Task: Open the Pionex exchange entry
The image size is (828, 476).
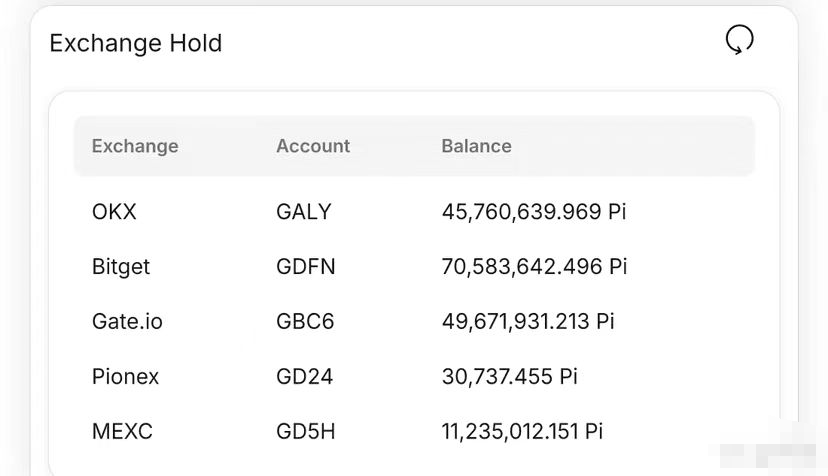Action: pyautogui.click(x=125, y=377)
